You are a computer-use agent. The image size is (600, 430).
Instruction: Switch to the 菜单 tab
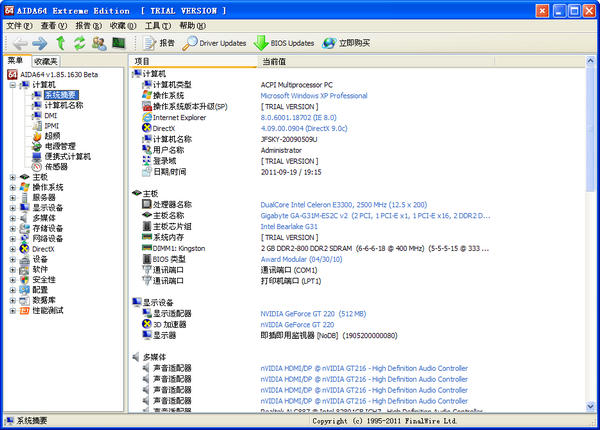click(x=15, y=60)
